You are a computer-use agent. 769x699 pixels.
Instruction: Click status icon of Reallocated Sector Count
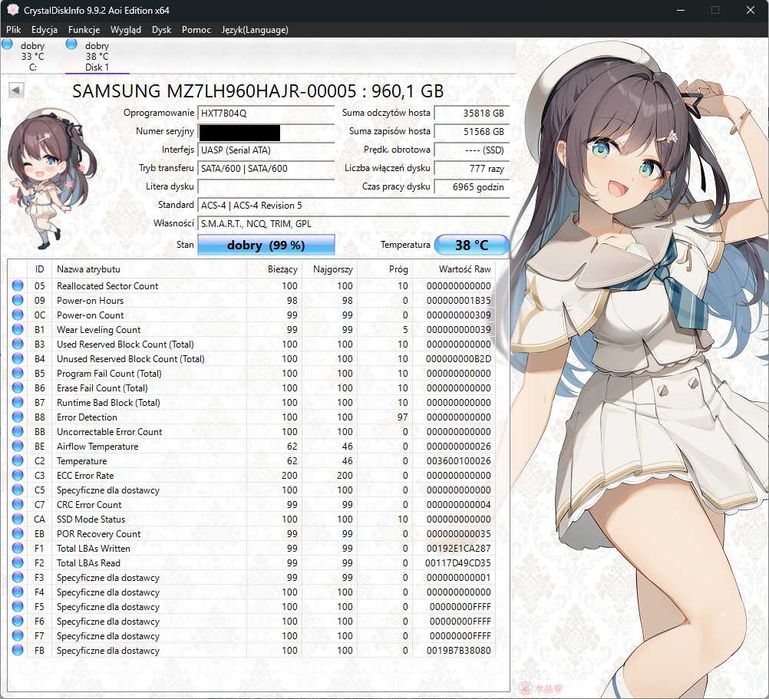[x=18, y=285]
